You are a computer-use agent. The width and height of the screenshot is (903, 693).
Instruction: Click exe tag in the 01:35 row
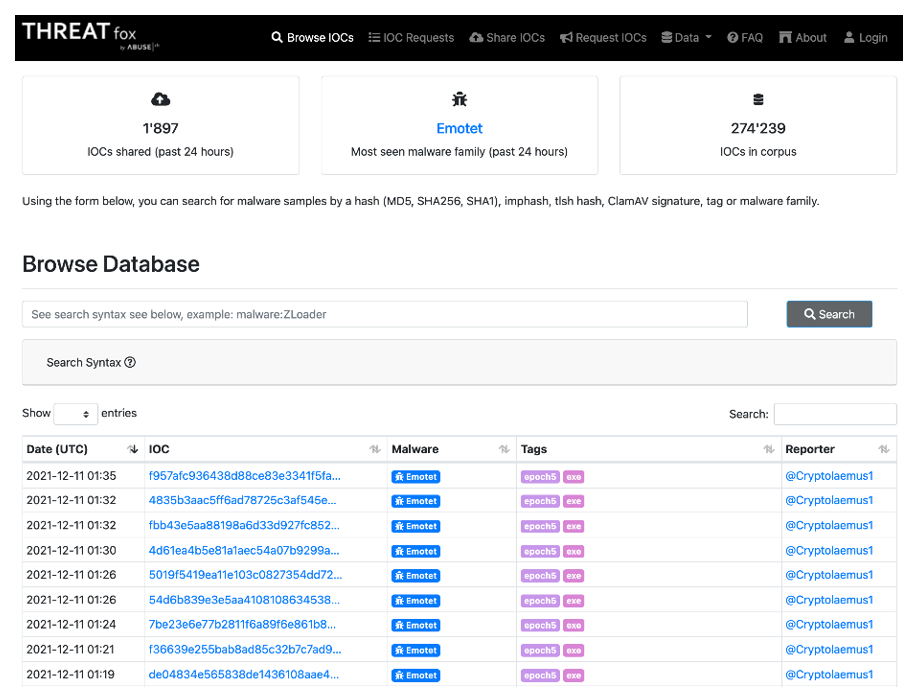pyautogui.click(x=574, y=477)
